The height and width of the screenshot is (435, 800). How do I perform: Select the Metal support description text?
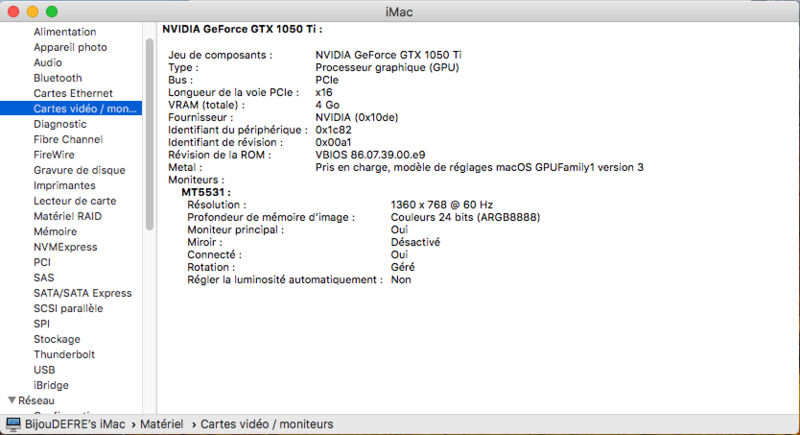click(480, 167)
